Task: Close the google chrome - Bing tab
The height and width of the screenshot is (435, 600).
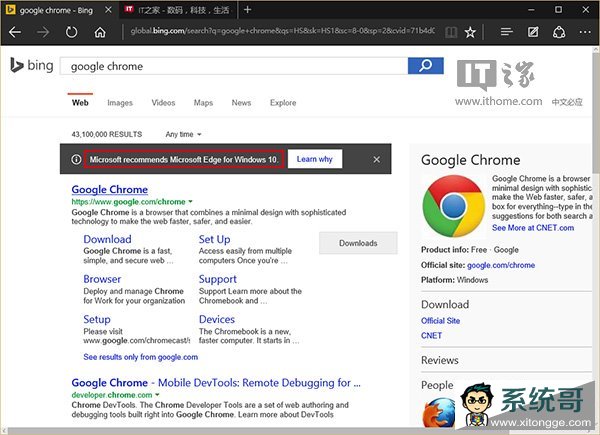Action: pyautogui.click(x=108, y=10)
